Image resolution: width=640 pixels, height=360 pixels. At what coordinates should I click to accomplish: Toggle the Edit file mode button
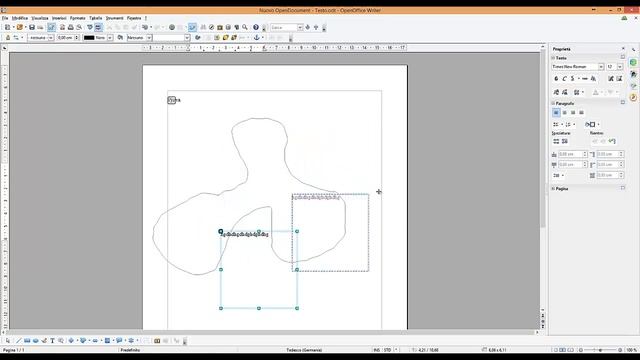point(51,27)
